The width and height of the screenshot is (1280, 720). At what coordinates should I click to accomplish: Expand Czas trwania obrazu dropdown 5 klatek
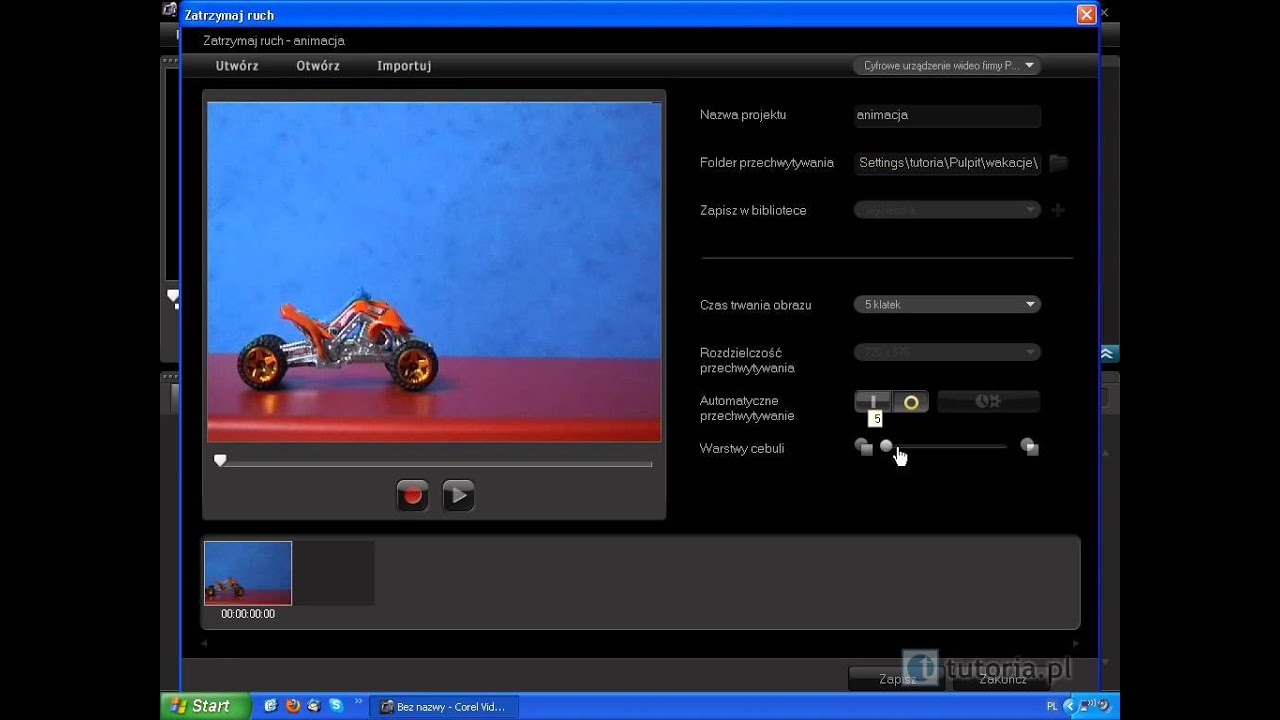pyautogui.click(x=947, y=304)
